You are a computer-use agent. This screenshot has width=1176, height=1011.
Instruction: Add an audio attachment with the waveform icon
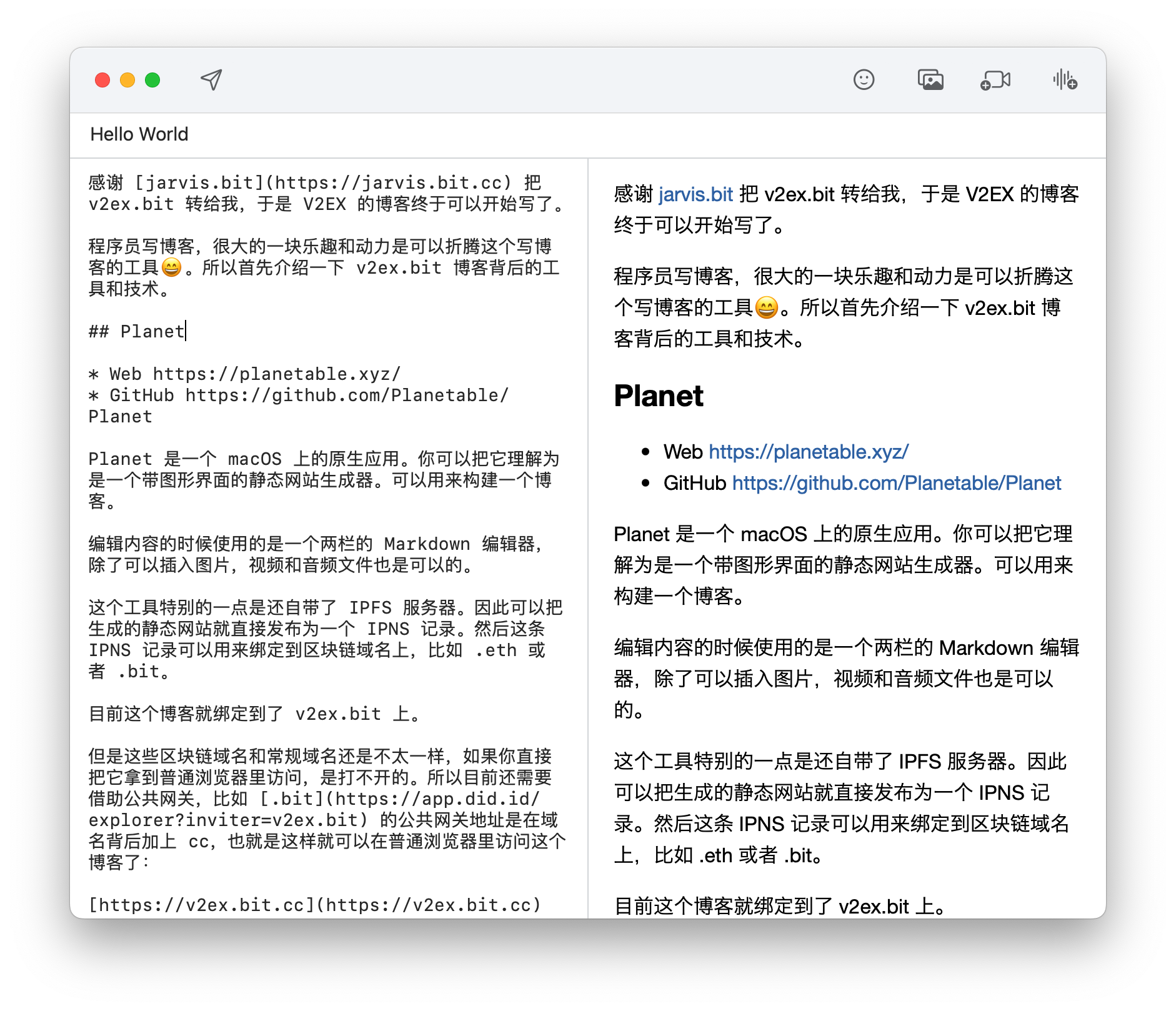click(x=1064, y=80)
